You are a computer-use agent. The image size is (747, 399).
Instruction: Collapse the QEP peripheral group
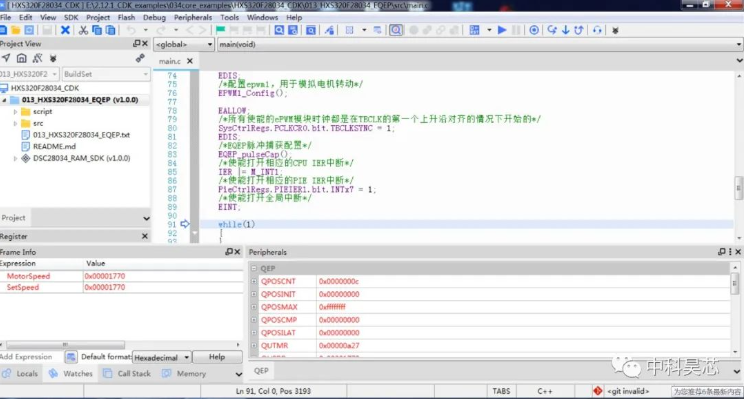(254, 269)
